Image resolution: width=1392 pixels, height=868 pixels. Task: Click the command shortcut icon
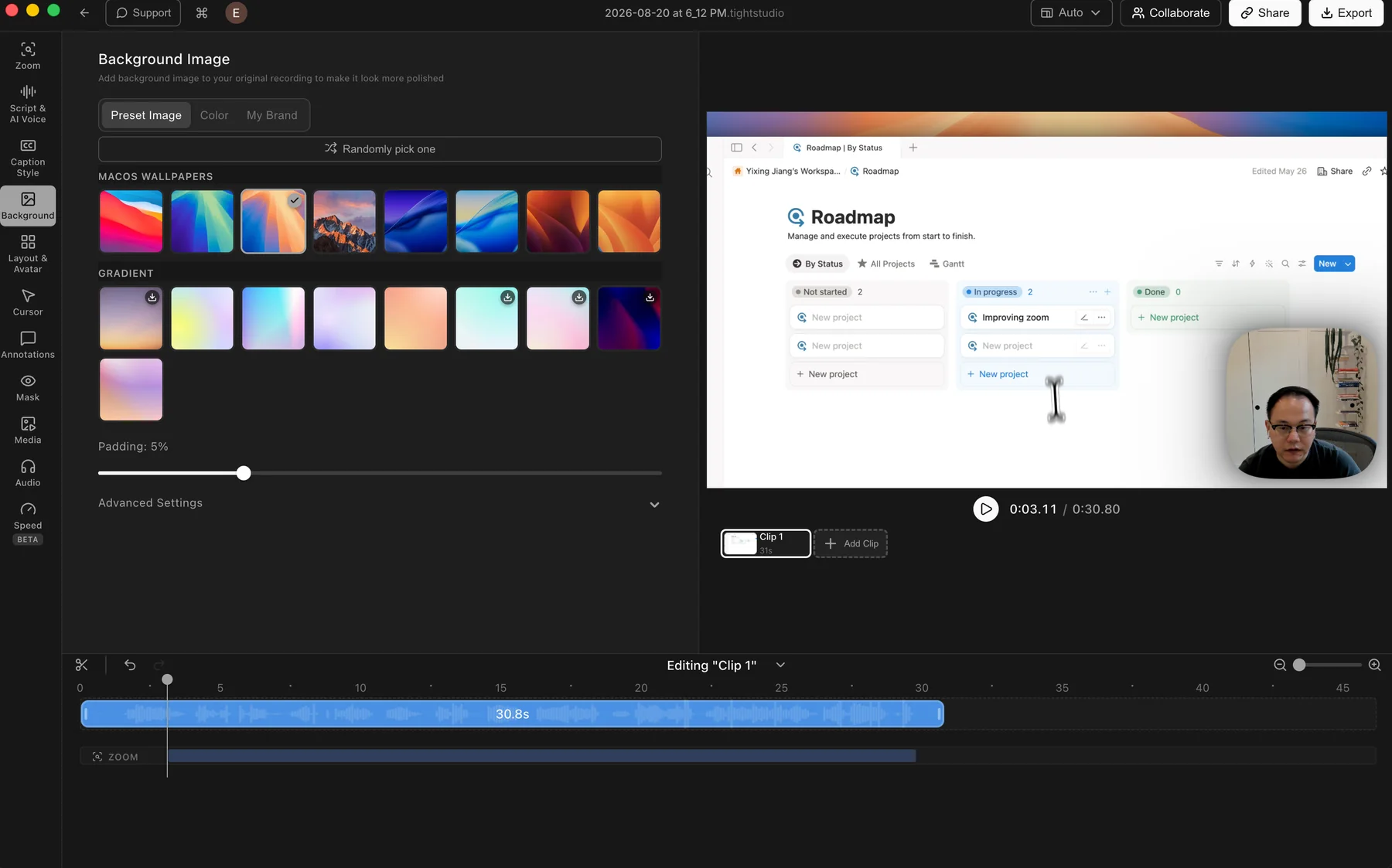[x=202, y=13]
